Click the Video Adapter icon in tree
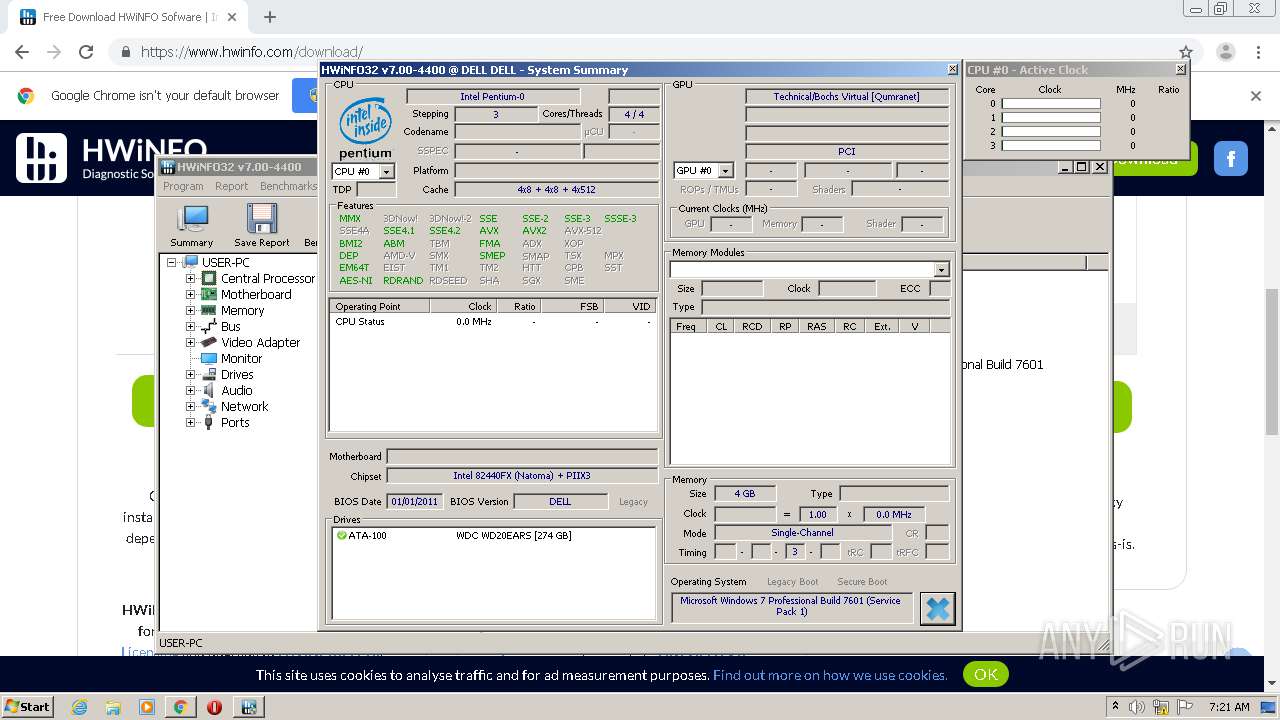The width and height of the screenshot is (1280, 720). tap(209, 343)
